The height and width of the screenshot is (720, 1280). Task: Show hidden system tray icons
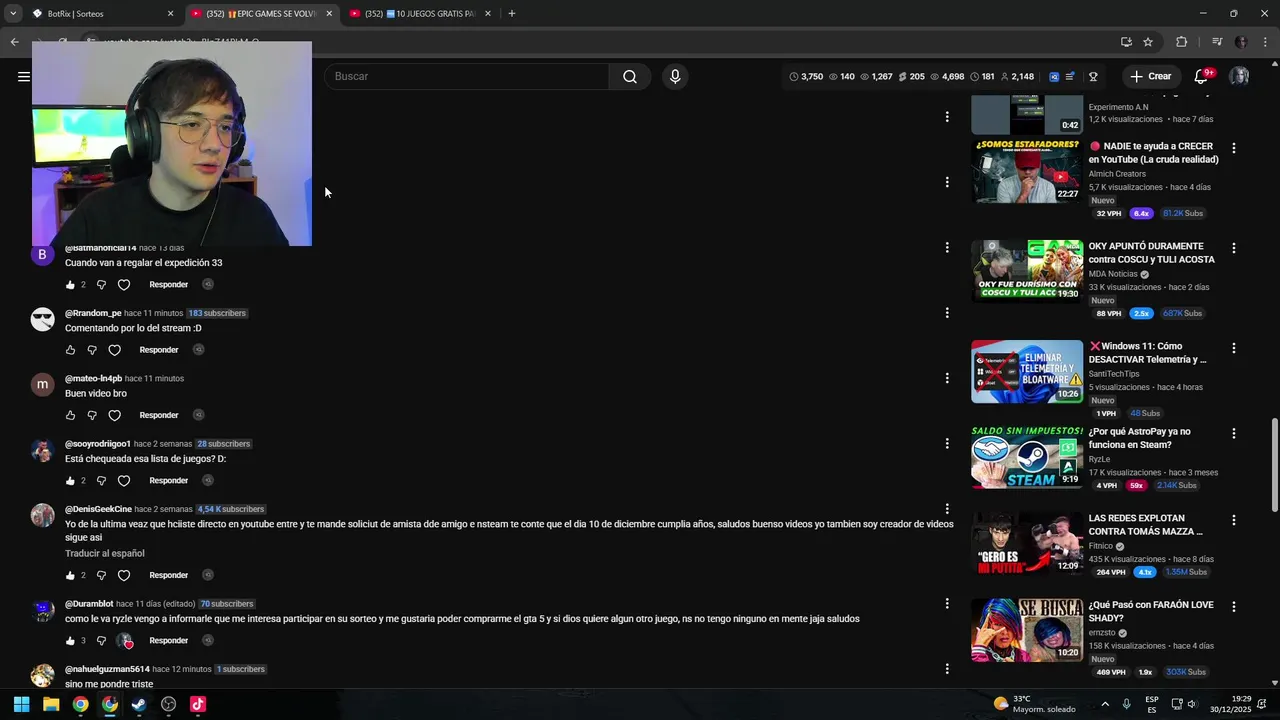(x=1106, y=704)
